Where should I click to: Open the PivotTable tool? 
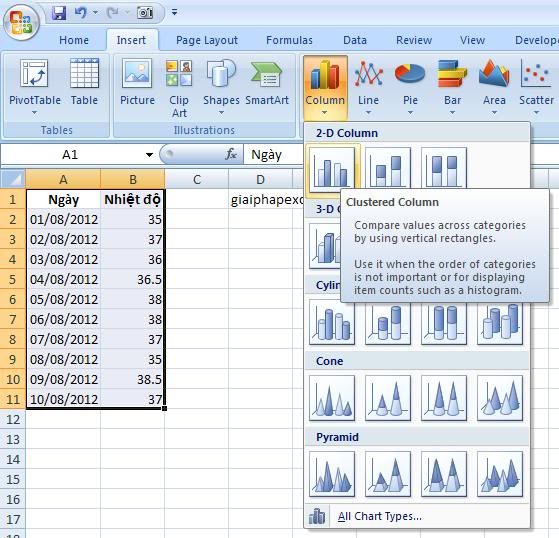(x=35, y=87)
